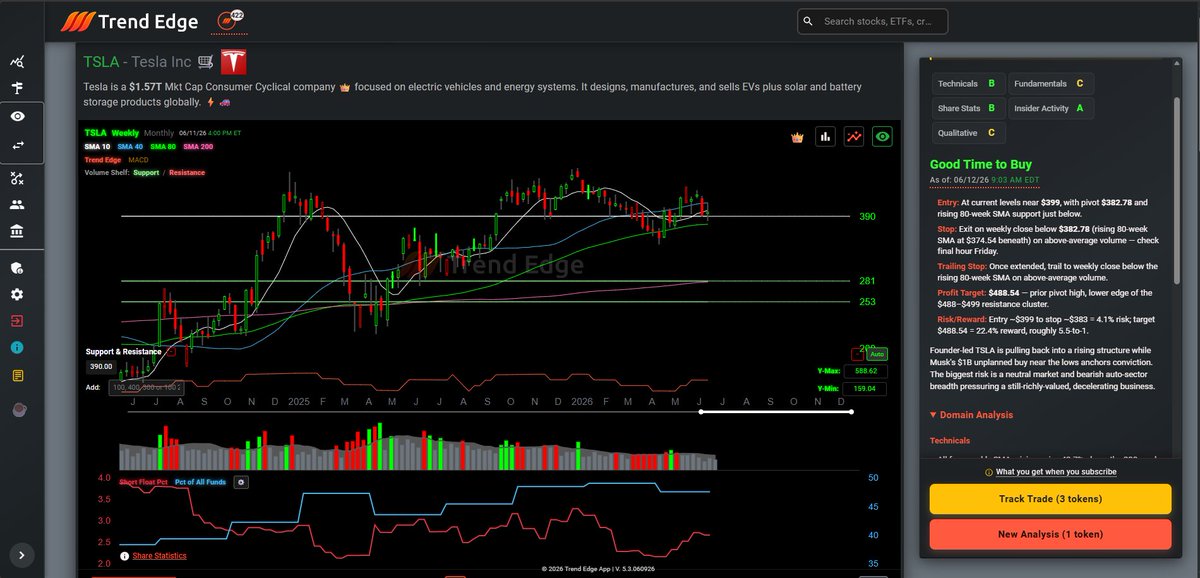Expand the sidebar with chevron arrow
The width and height of the screenshot is (1200, 578).
[x=22, y=554]
